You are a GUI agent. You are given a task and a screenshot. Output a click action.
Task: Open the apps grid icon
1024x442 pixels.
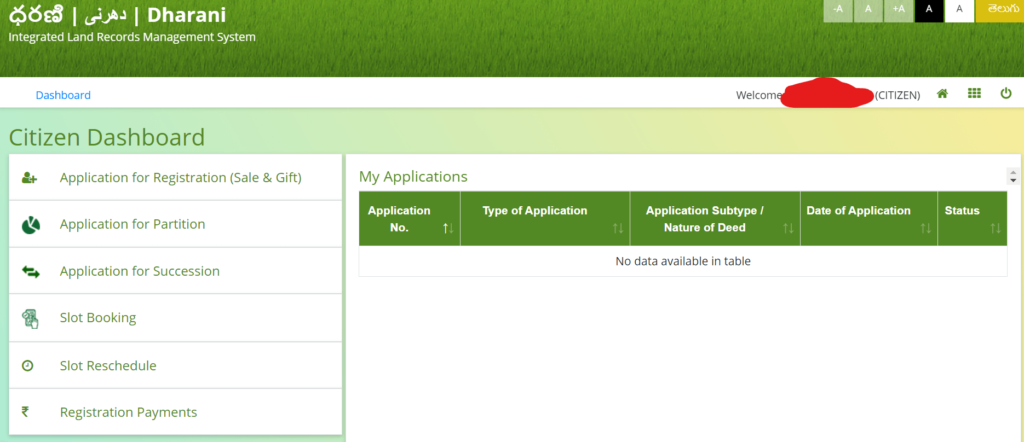[974, 94]
